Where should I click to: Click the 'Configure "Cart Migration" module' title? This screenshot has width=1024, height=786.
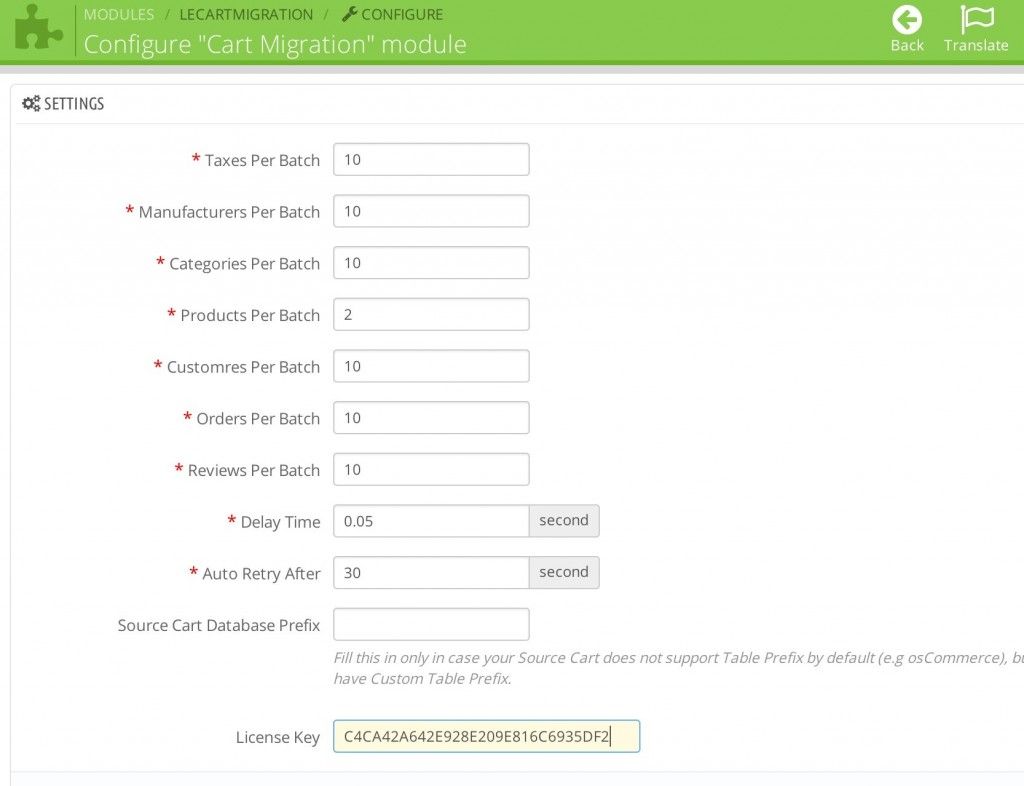pos(275,44)
